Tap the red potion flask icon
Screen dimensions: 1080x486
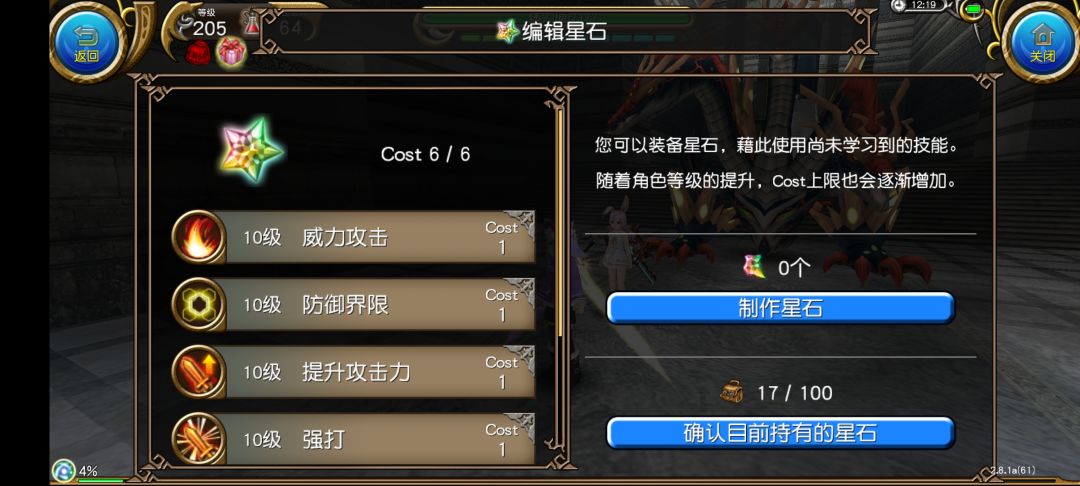[251, 23]
